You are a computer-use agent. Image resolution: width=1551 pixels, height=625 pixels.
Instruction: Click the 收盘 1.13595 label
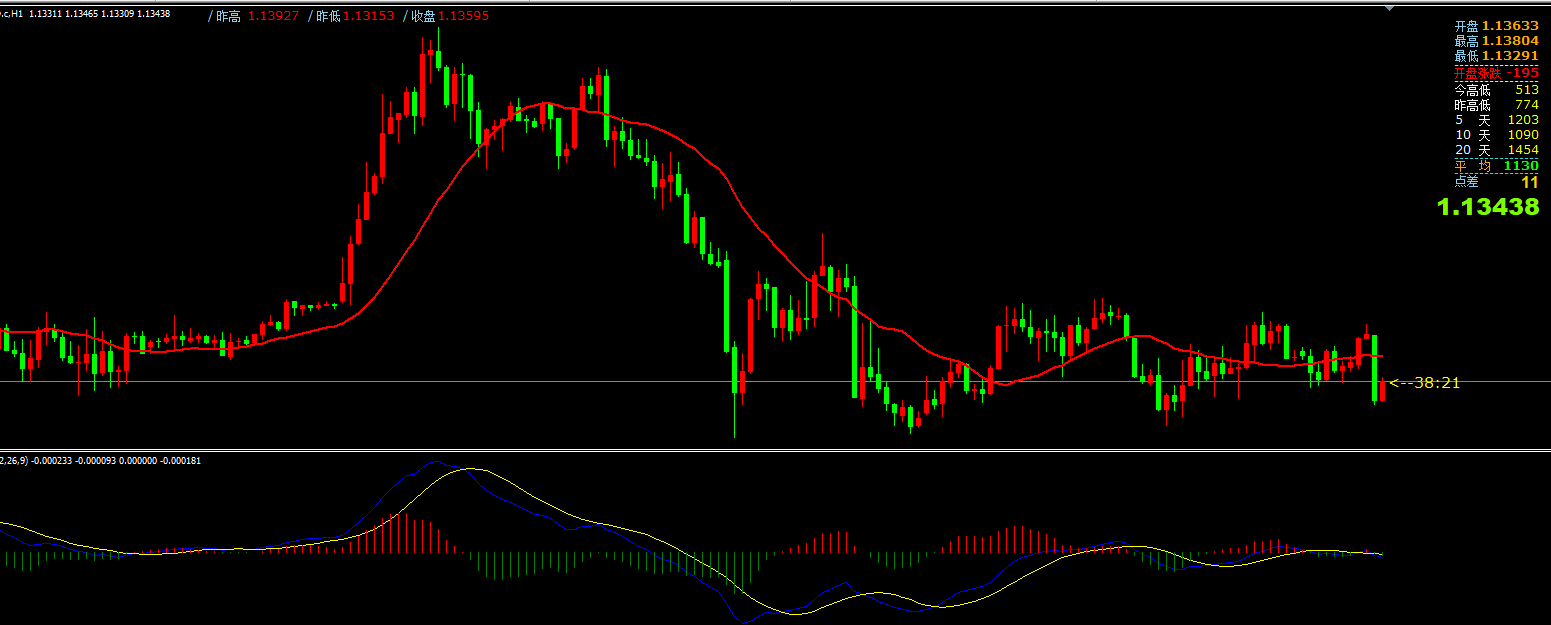click(449, 16)
